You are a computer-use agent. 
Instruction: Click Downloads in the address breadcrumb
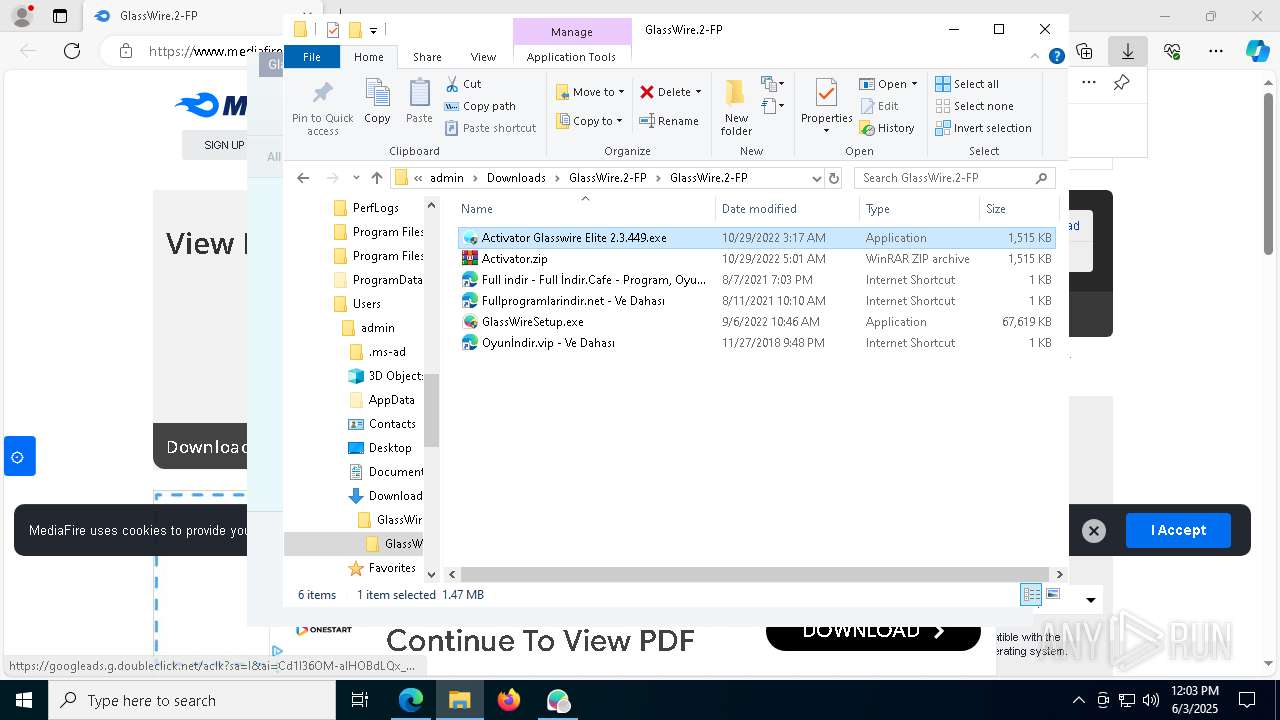pos(516,178)
